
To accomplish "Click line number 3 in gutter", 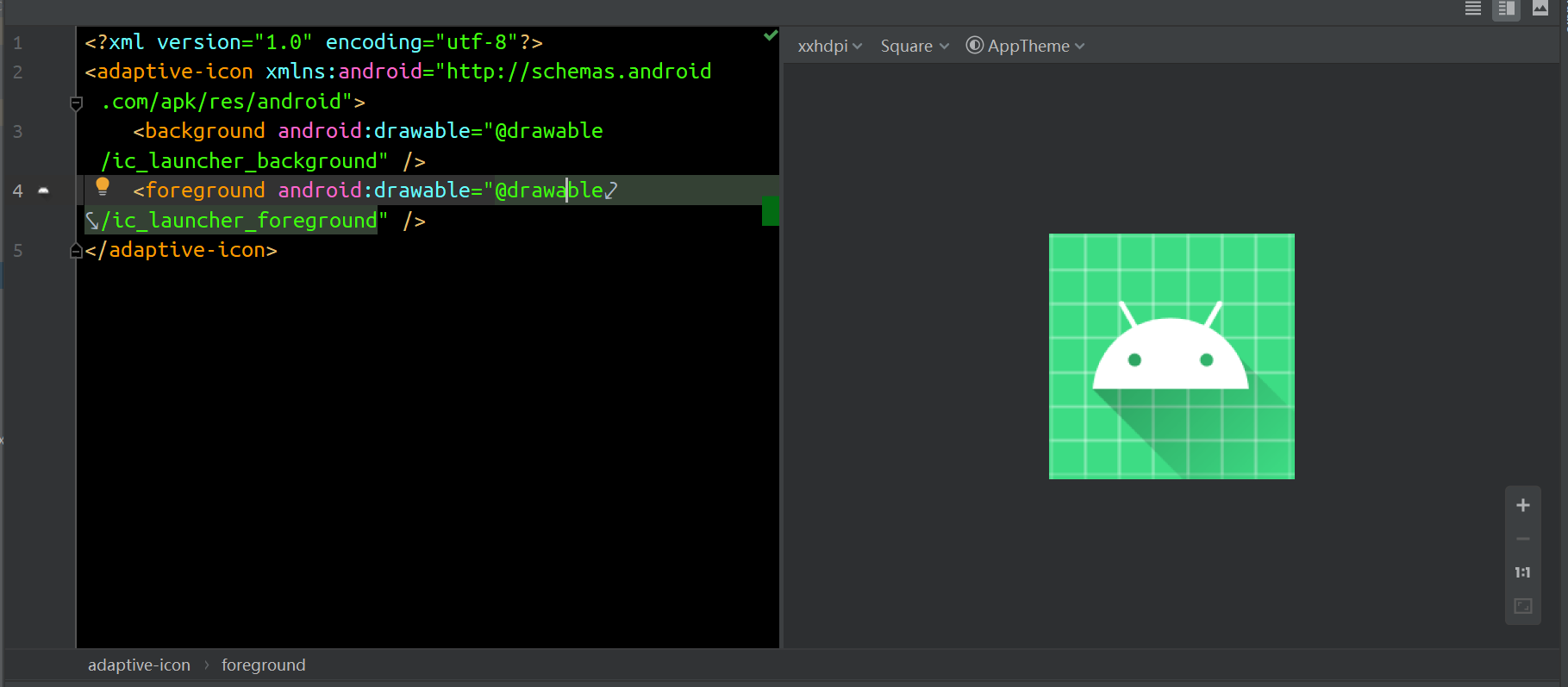I will 17,132.
